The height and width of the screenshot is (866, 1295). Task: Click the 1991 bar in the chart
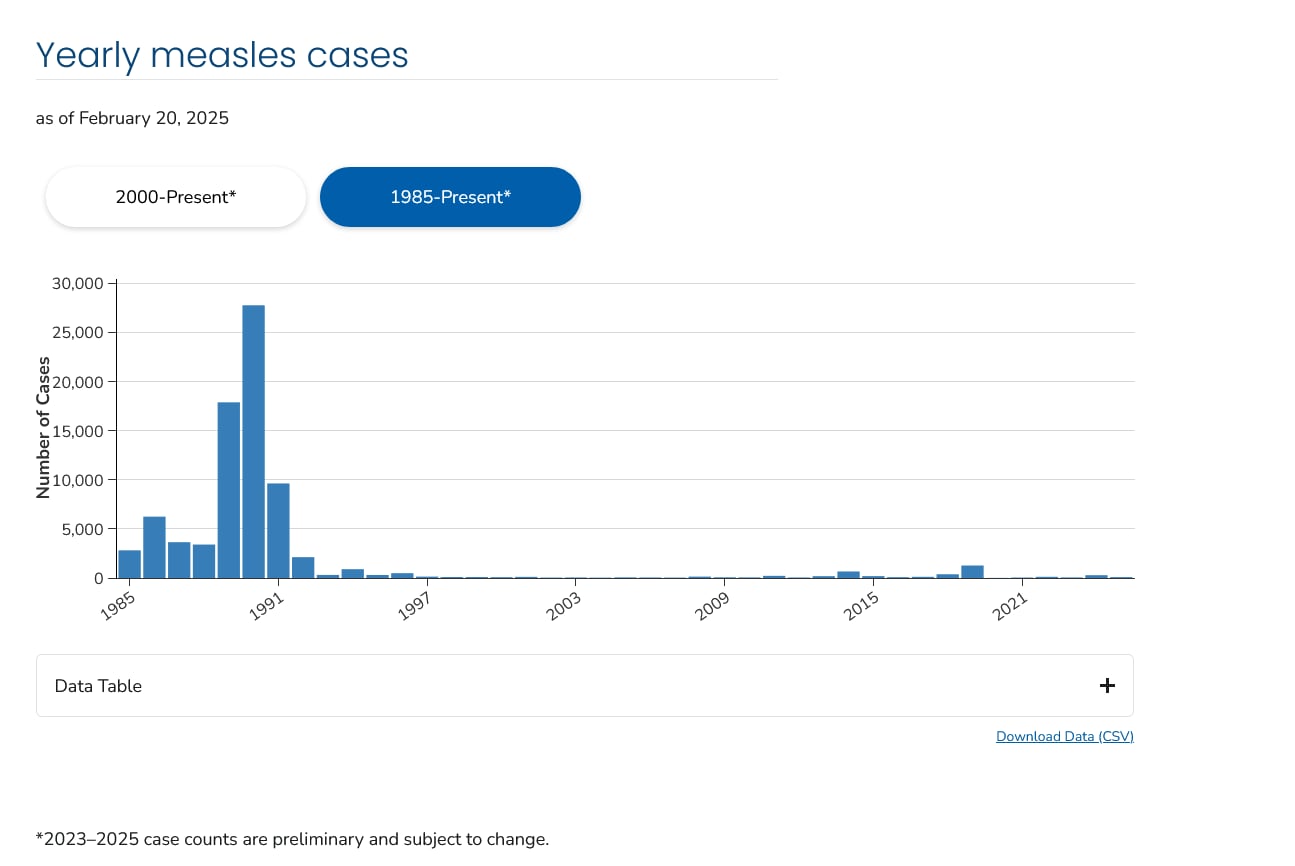278,530
